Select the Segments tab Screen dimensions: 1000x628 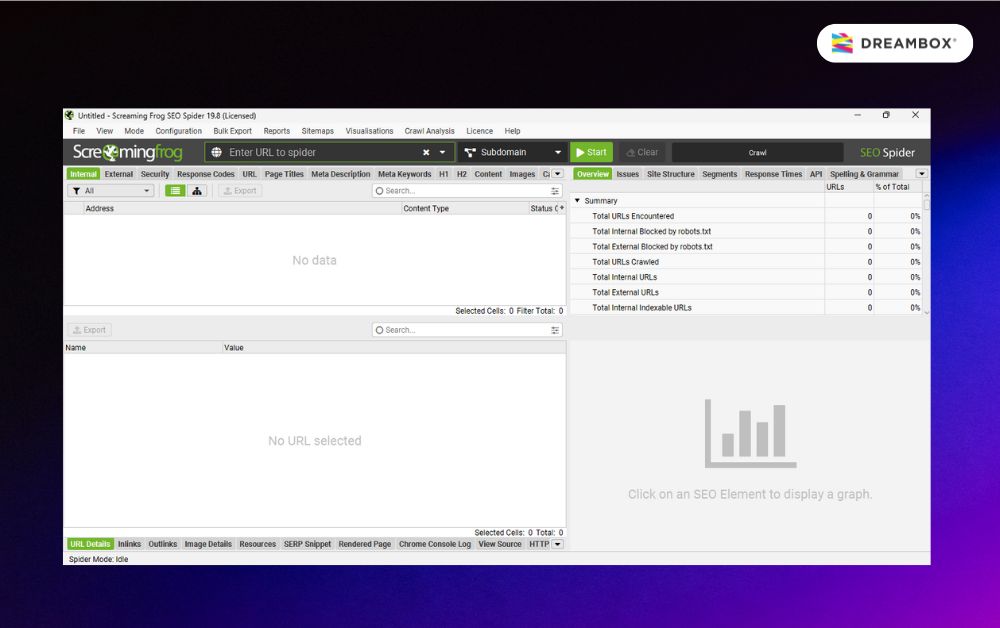[719, 174]
